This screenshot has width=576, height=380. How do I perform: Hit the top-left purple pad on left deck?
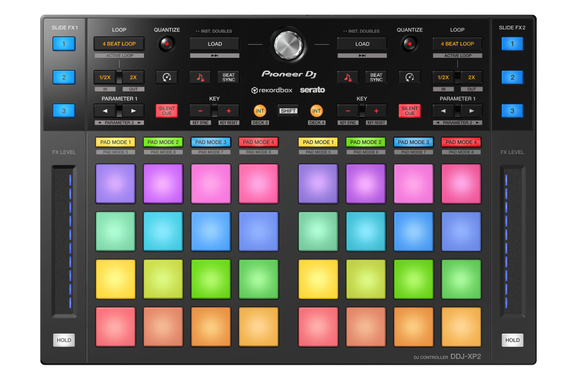tap(115, 183)
